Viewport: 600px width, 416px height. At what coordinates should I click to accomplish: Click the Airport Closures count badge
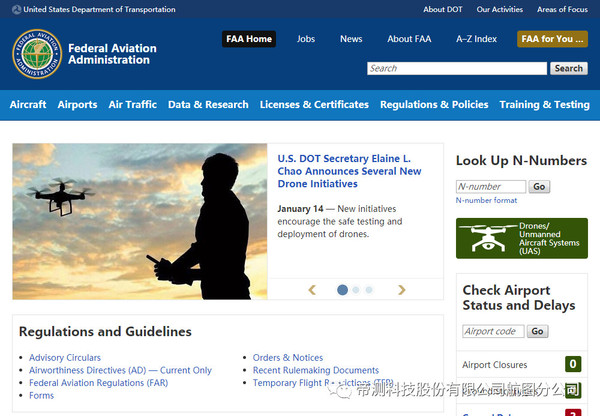coord(573,364)
